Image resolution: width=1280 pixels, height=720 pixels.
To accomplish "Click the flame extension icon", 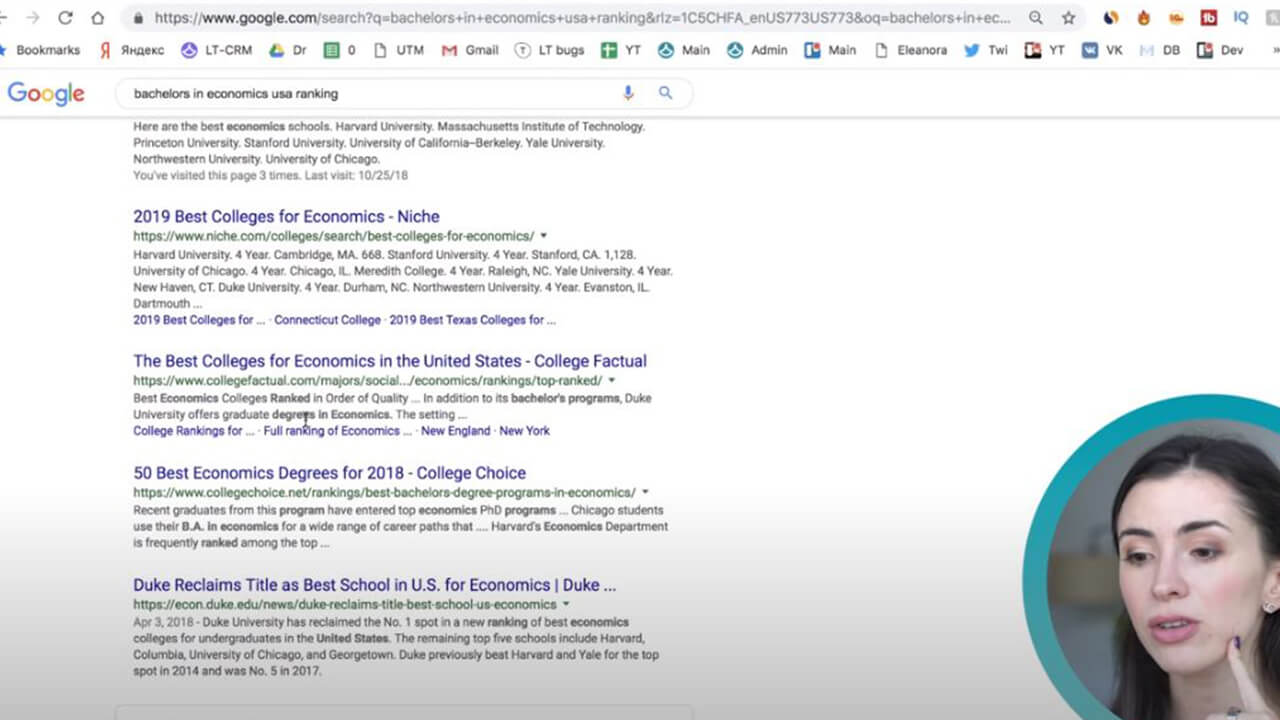I will tap(1144, 18).
